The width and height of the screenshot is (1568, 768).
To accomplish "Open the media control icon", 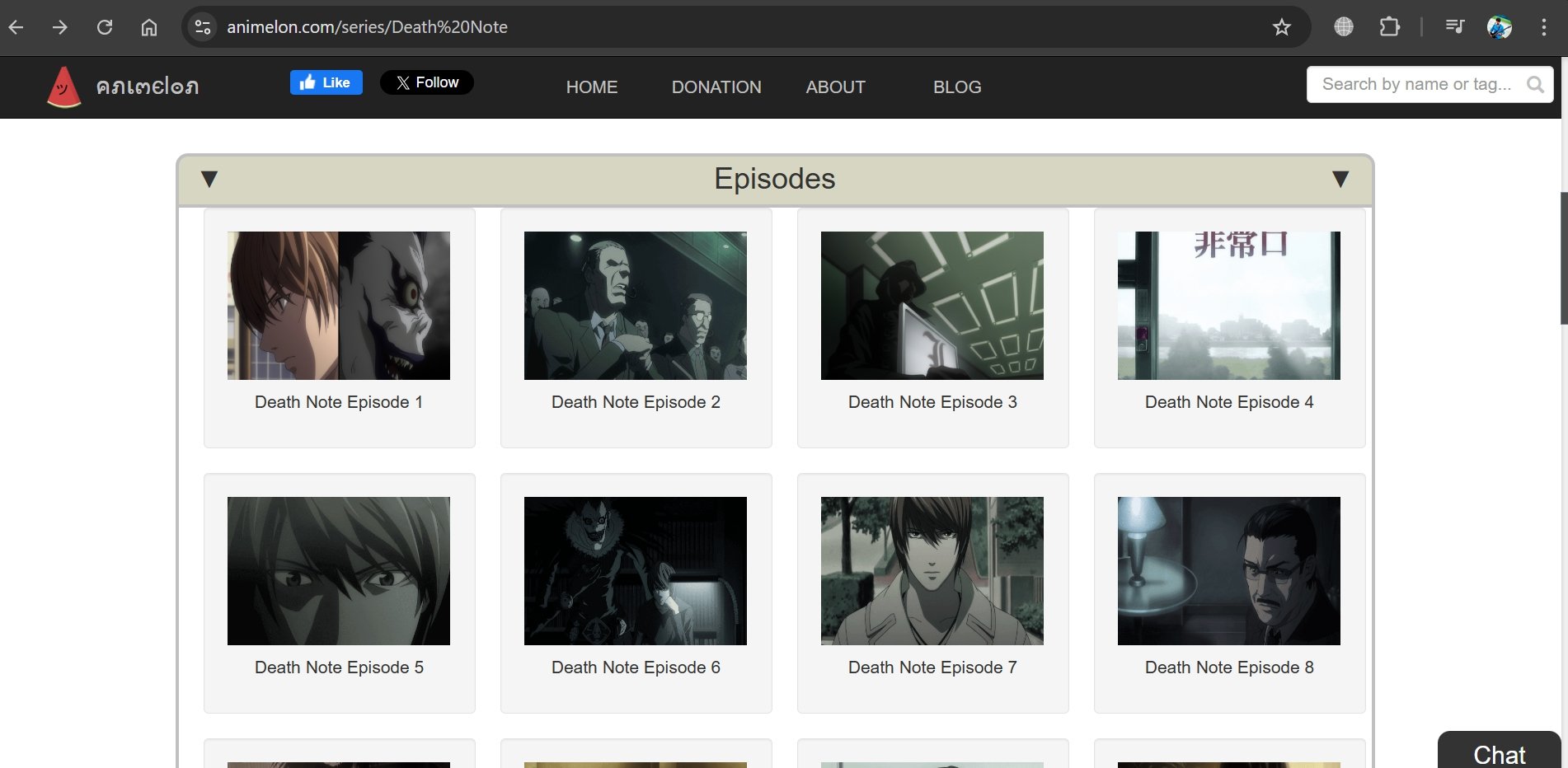I will [x=1455, y=27].
